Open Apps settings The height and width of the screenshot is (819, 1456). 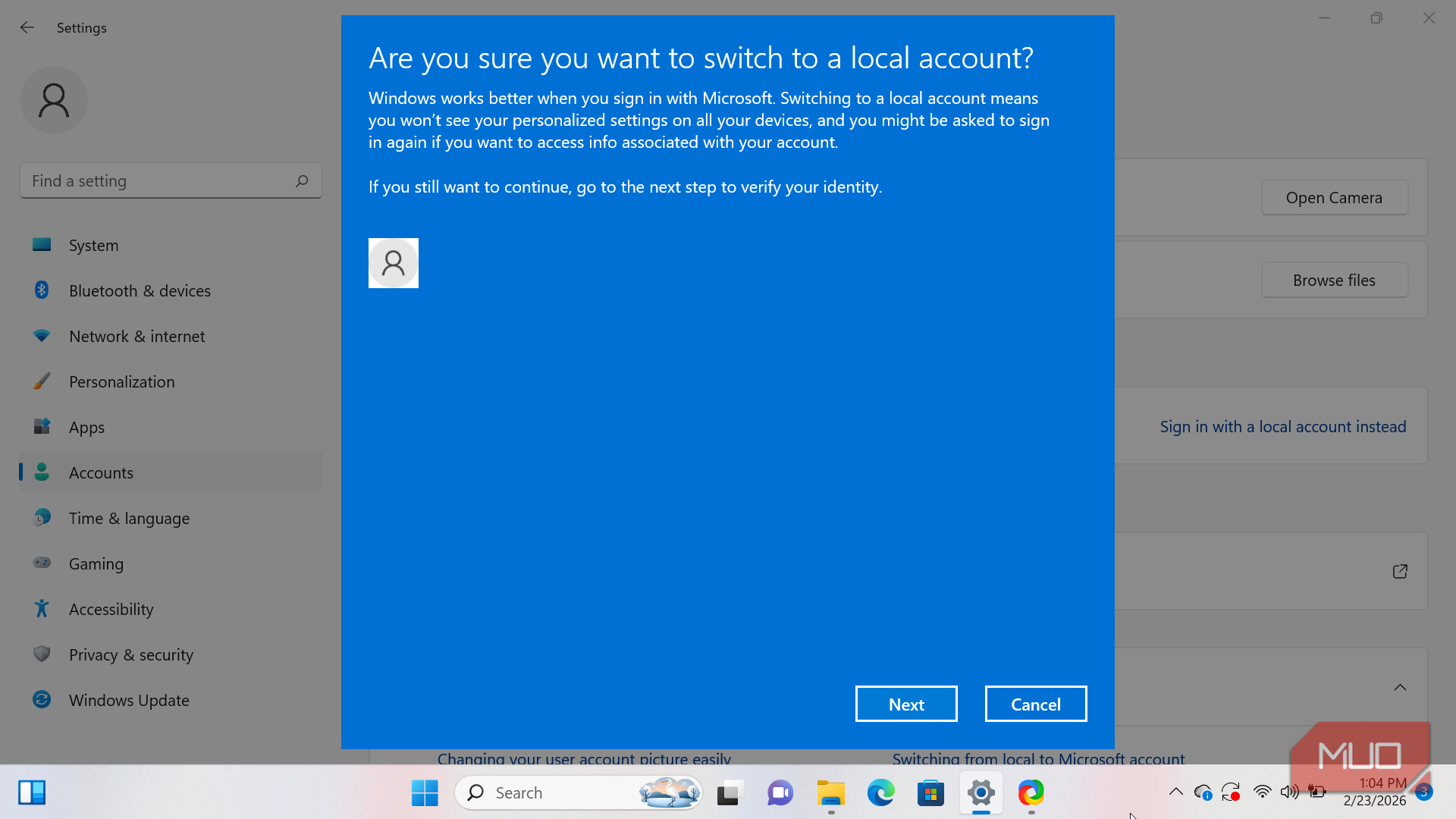pyautogui.click(x=171, y=427)
